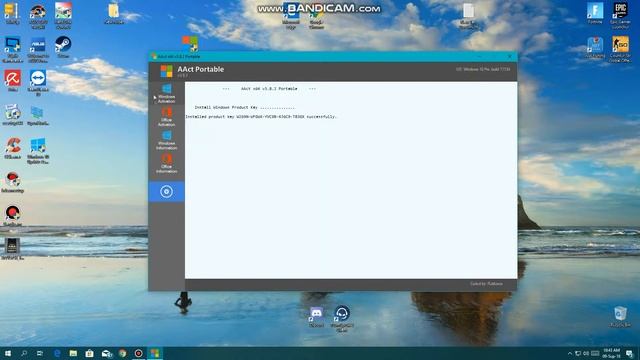This screenshot has height=360, width=640.
Task: Click the AAct x64 Portable header line
Action: click(x=269, y=89)
